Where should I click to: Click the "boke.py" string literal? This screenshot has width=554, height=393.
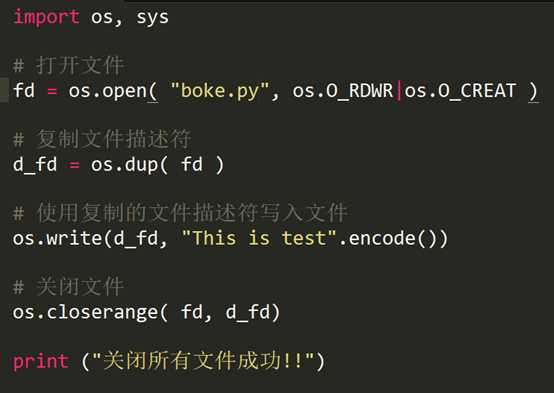(x=219, y=91)
